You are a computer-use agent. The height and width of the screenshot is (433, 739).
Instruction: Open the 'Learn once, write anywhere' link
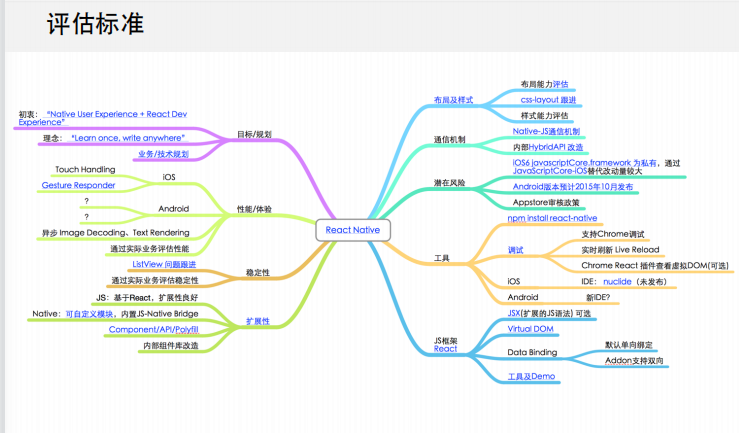pos(128,138)
